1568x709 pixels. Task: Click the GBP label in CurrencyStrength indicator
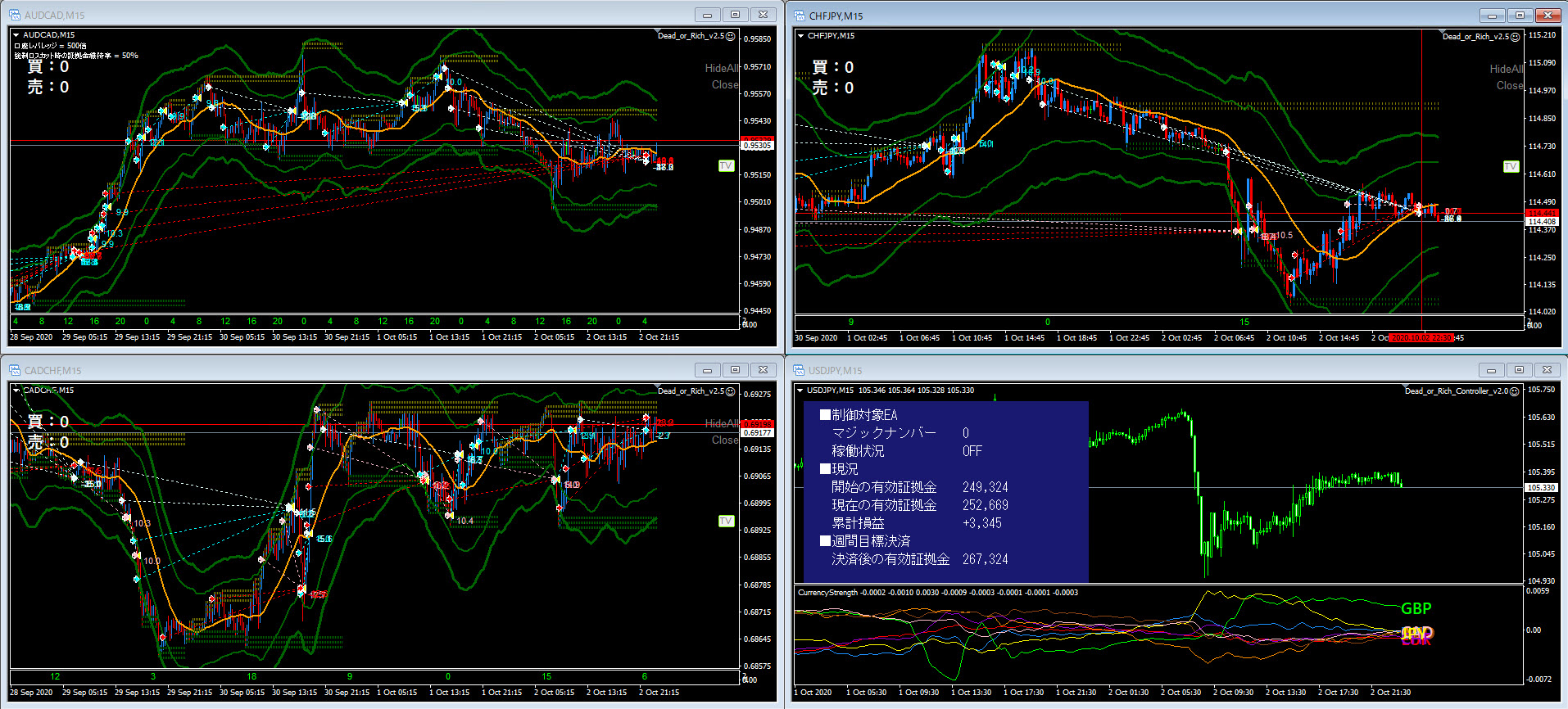coord(1416,608)
